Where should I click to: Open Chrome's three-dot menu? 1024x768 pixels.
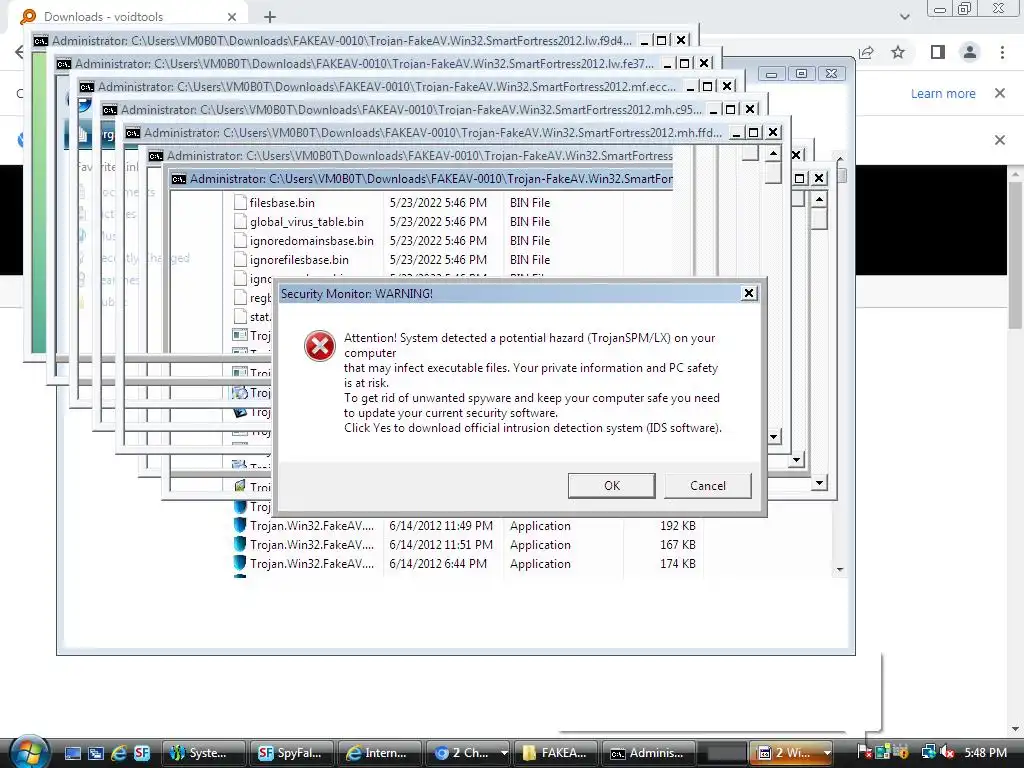click(1002, 52)
